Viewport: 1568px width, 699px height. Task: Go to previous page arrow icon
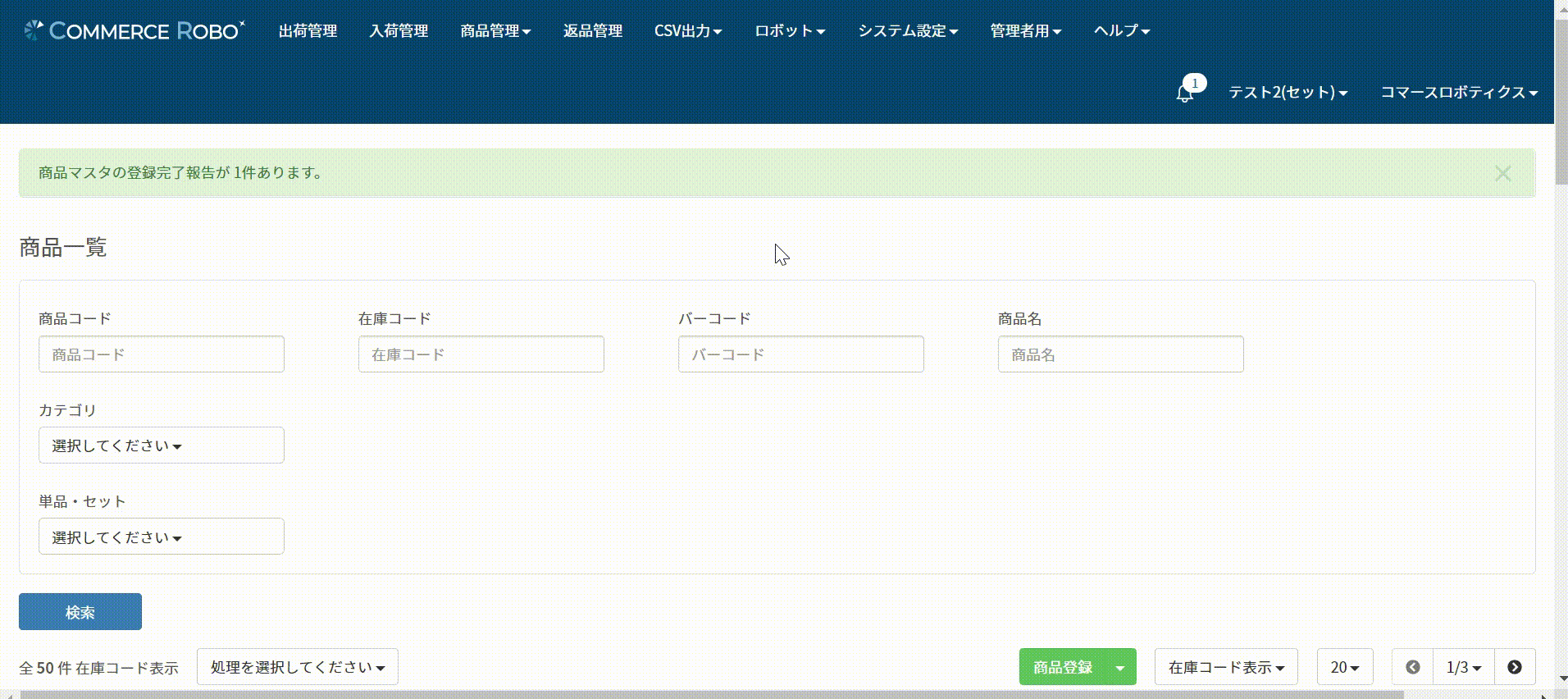click(1412, 667)
